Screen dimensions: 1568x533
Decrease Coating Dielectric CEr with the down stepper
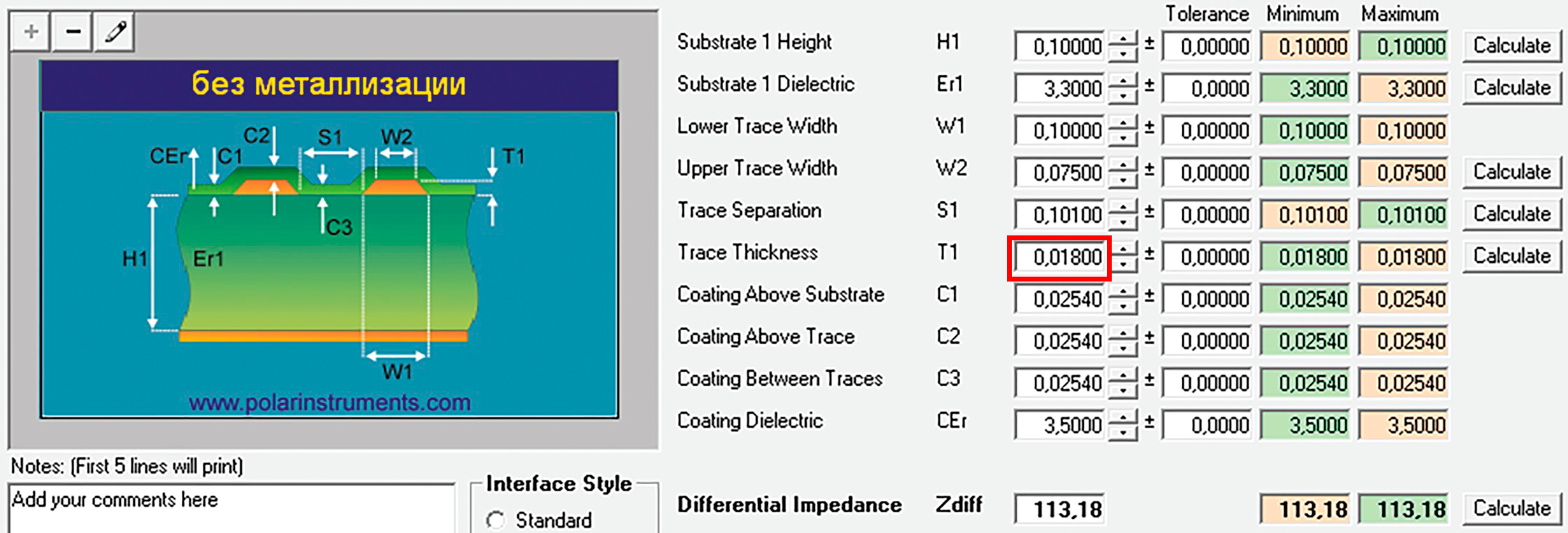pyautogui.click(x=1123, y=433)
